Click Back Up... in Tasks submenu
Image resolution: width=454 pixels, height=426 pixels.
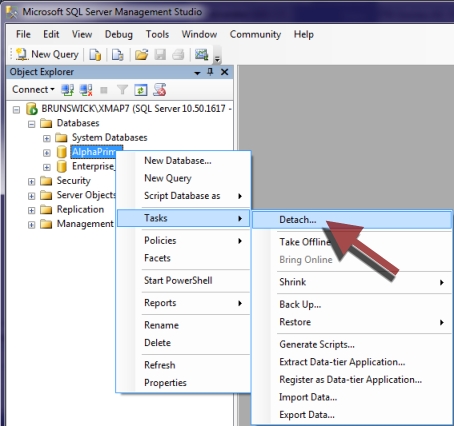[352, 304]
